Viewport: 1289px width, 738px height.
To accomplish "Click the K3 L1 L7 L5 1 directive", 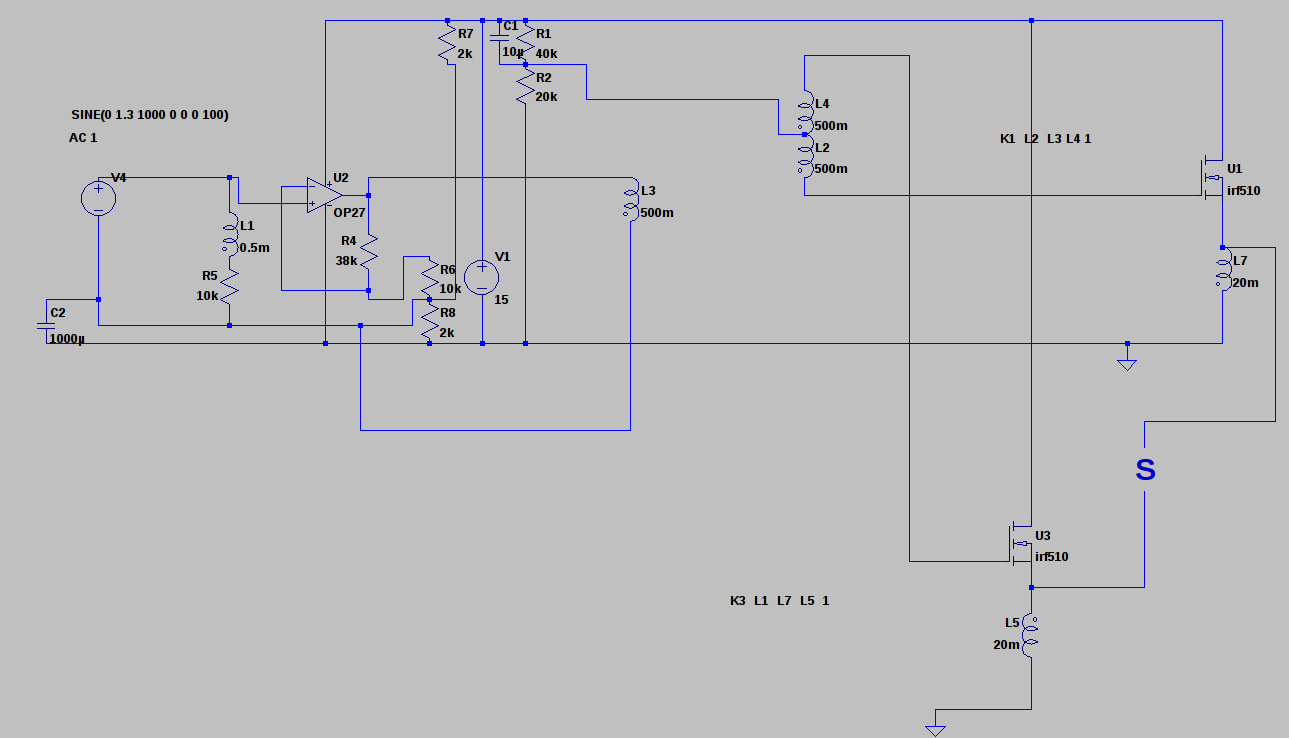I will [780, 601].
